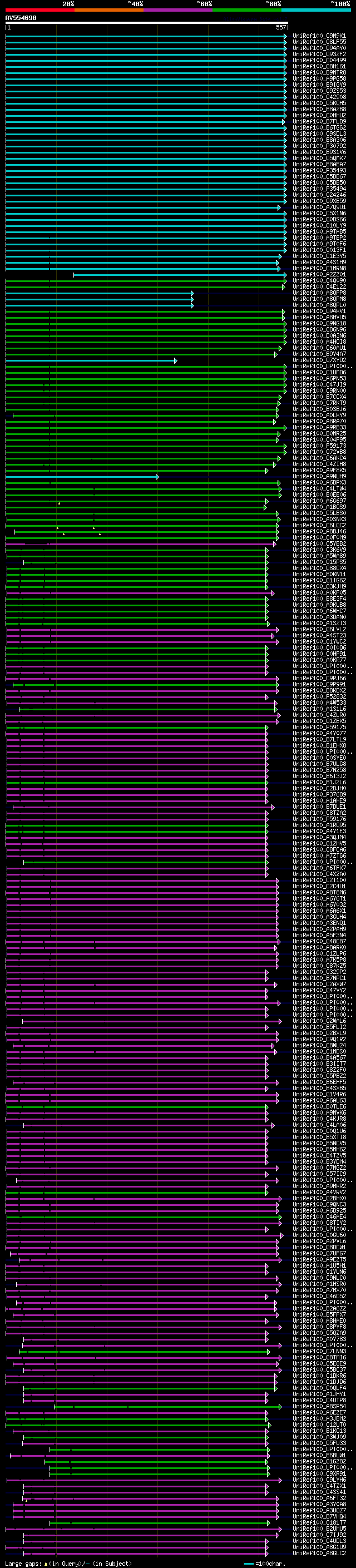The width and height of the screenshot is (356, 1568).
Task: Click the query name AV554690
Action: (21, 18)
